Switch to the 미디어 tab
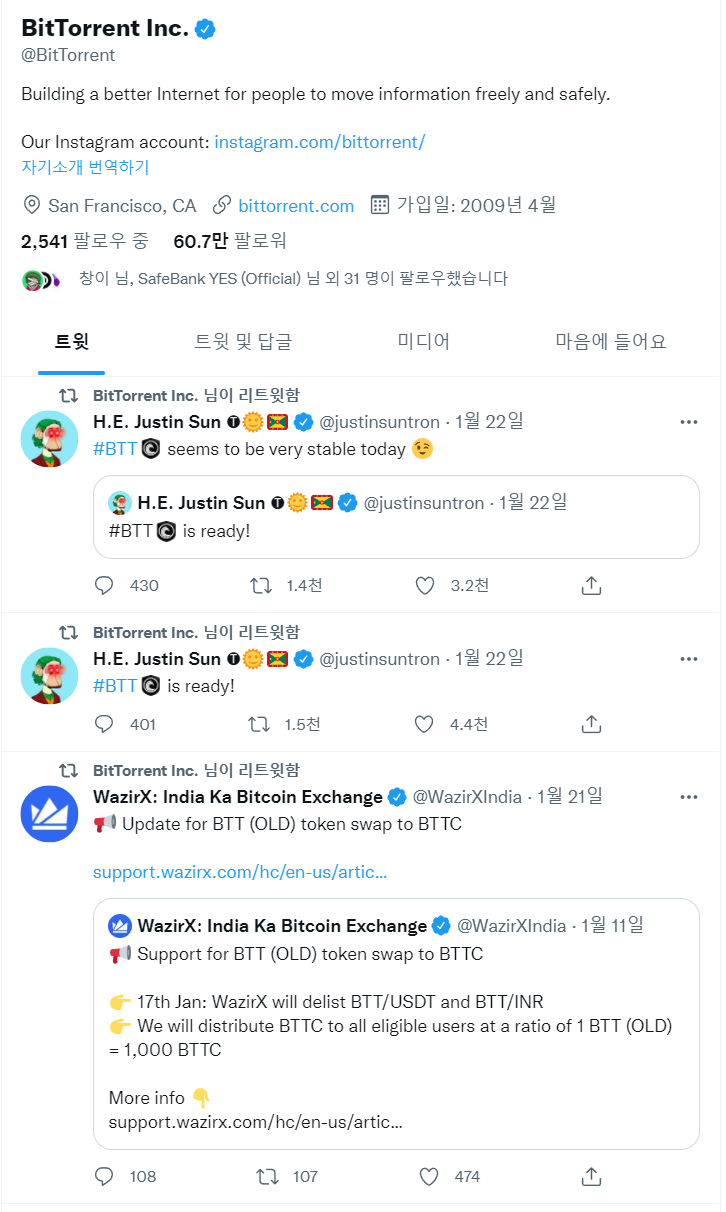726x1212 pixels. (x=423, y=341)
